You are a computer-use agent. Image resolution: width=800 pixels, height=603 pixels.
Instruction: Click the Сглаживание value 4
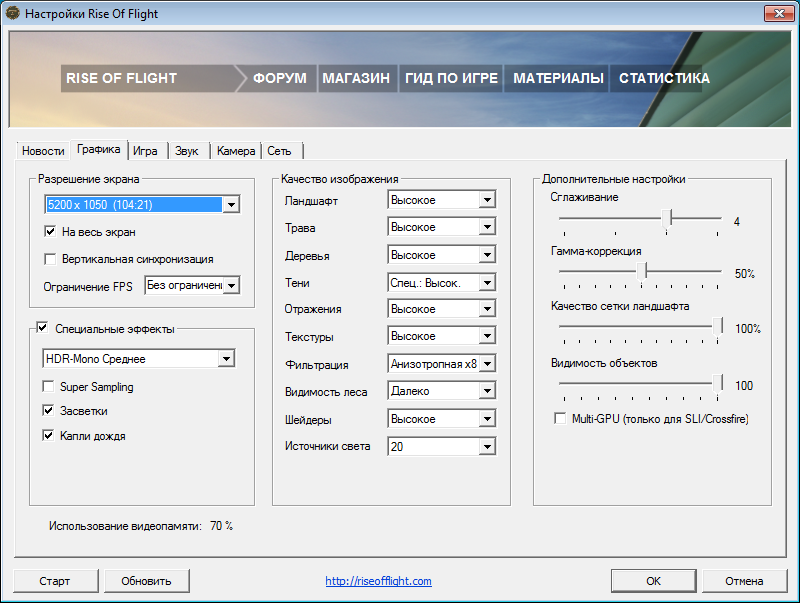[737, 221]
